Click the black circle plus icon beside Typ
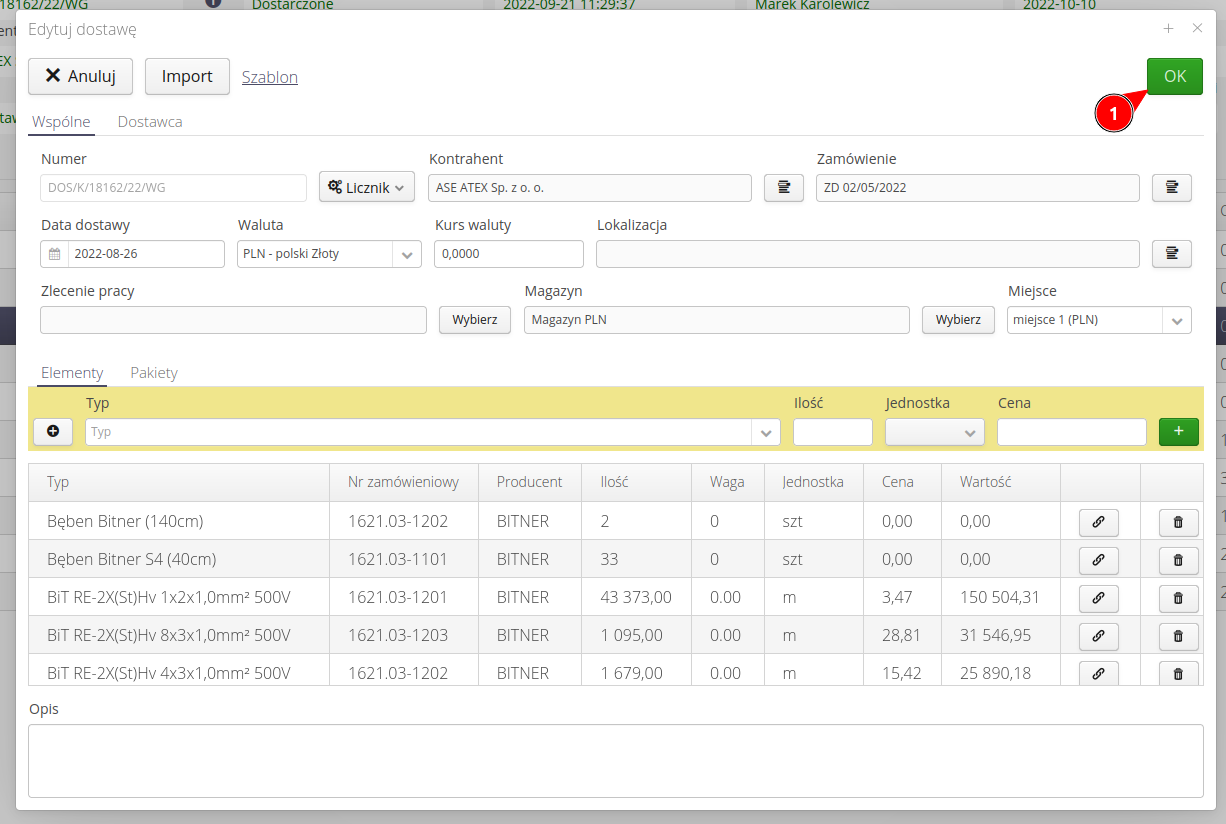Image resolution: width=1226 pixels, height=824 pixels. [x=53, y=431]
